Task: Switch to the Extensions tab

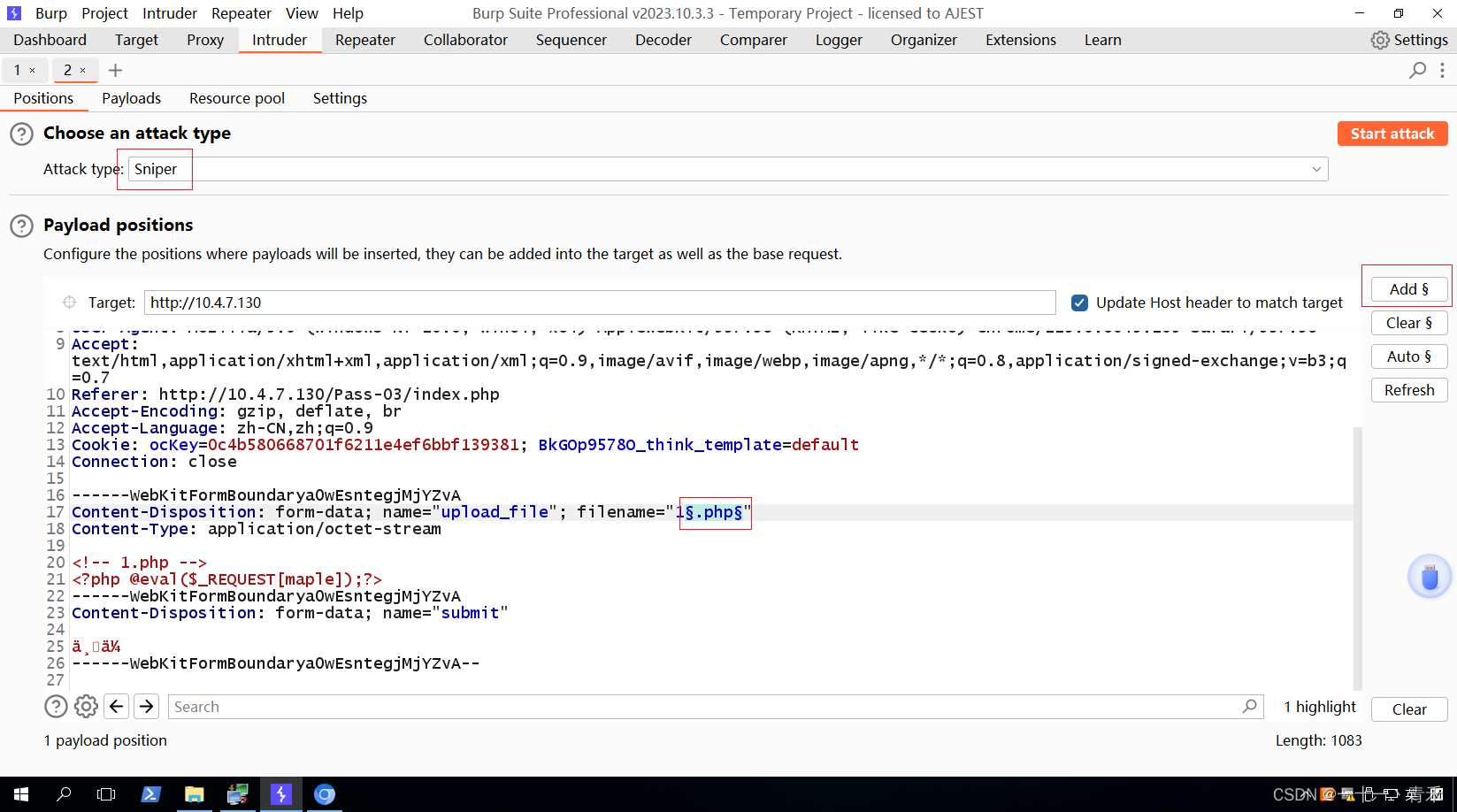Action: [x=1021, y=40]
